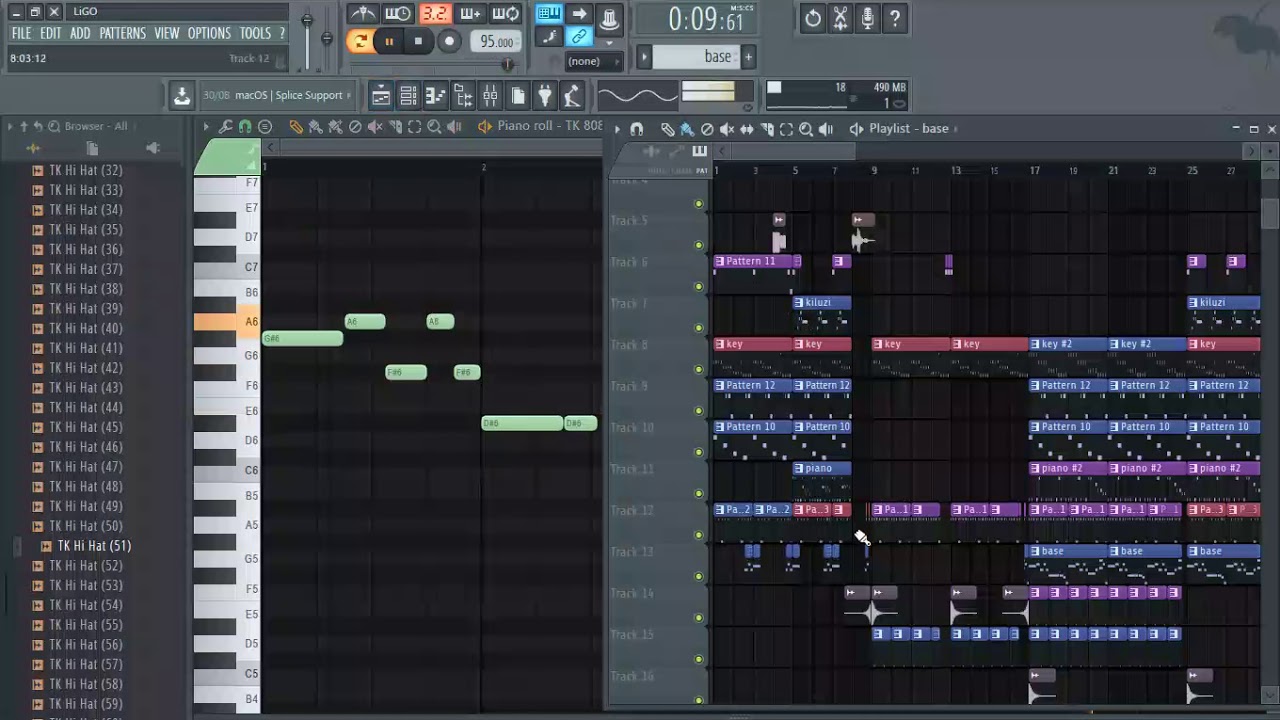This screenshot has height=720, width=1280.
Task: Select the Piano roll draw pencil tool
Action: (x=296, y=127)
